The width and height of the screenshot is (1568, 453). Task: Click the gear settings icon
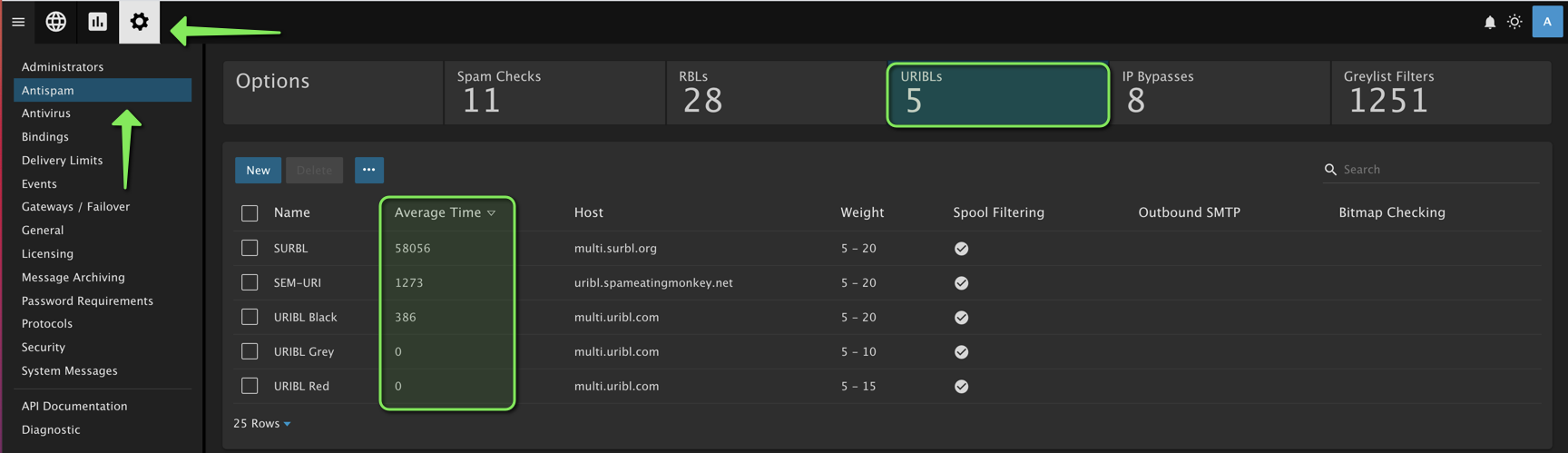139,22
